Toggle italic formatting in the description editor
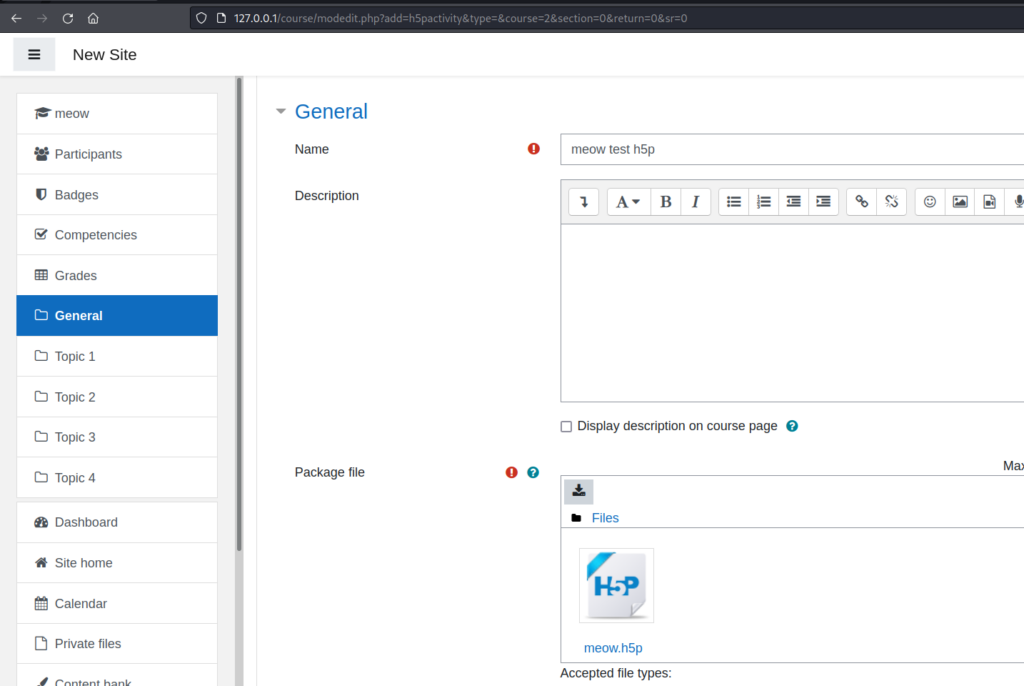 [x=695, y=202]
